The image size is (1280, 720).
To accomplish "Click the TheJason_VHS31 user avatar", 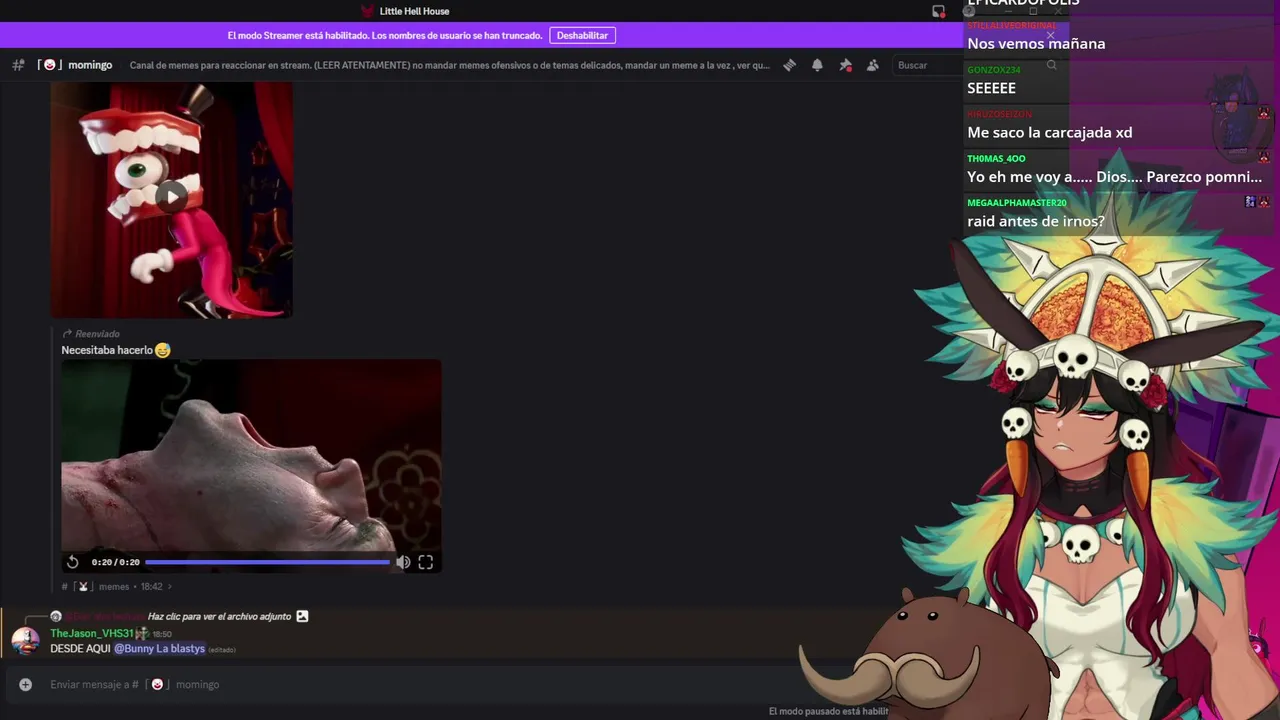I will pyautogui.click(x=25, y=640).
